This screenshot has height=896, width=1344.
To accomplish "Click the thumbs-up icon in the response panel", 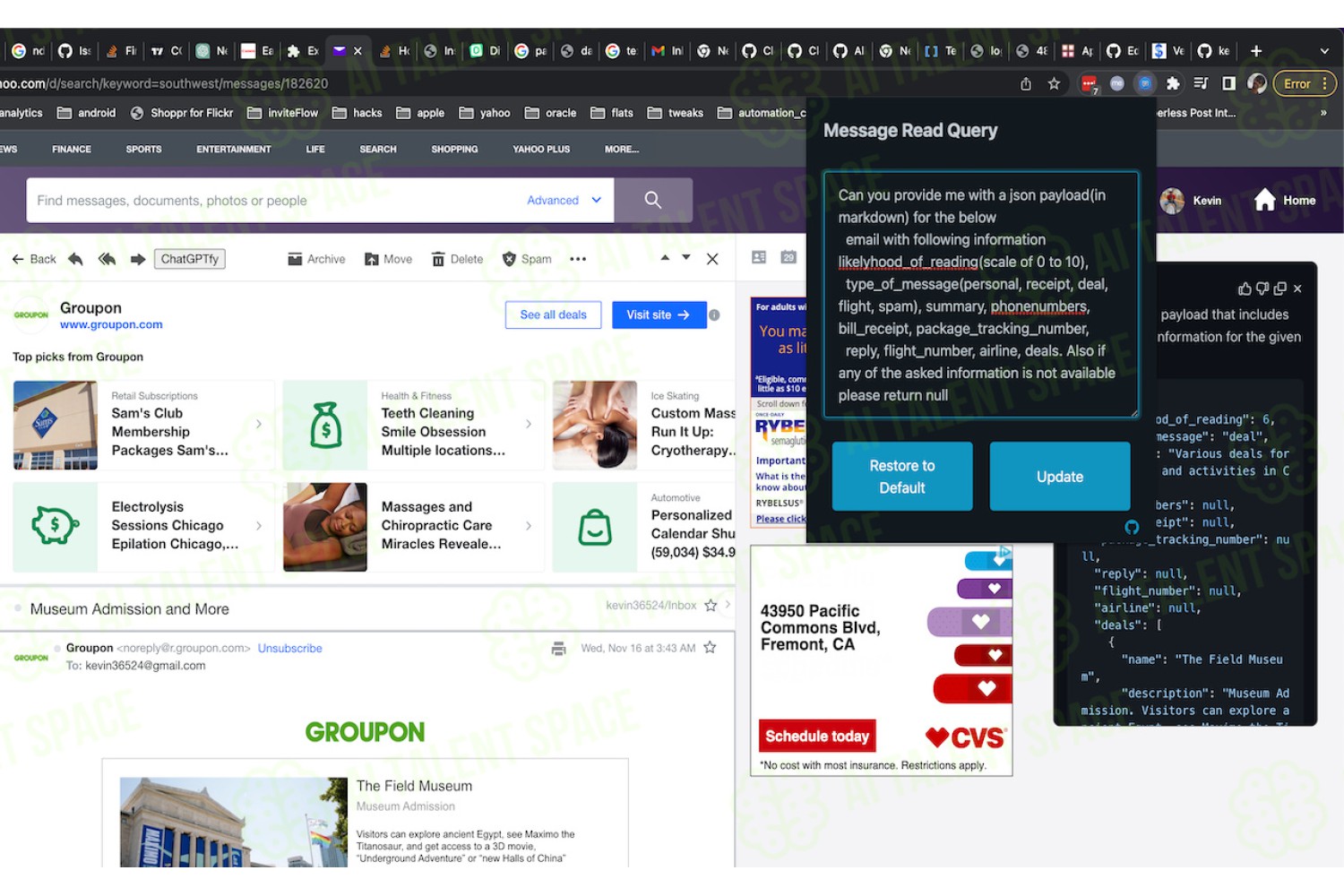I will (x=1245, y=289).
